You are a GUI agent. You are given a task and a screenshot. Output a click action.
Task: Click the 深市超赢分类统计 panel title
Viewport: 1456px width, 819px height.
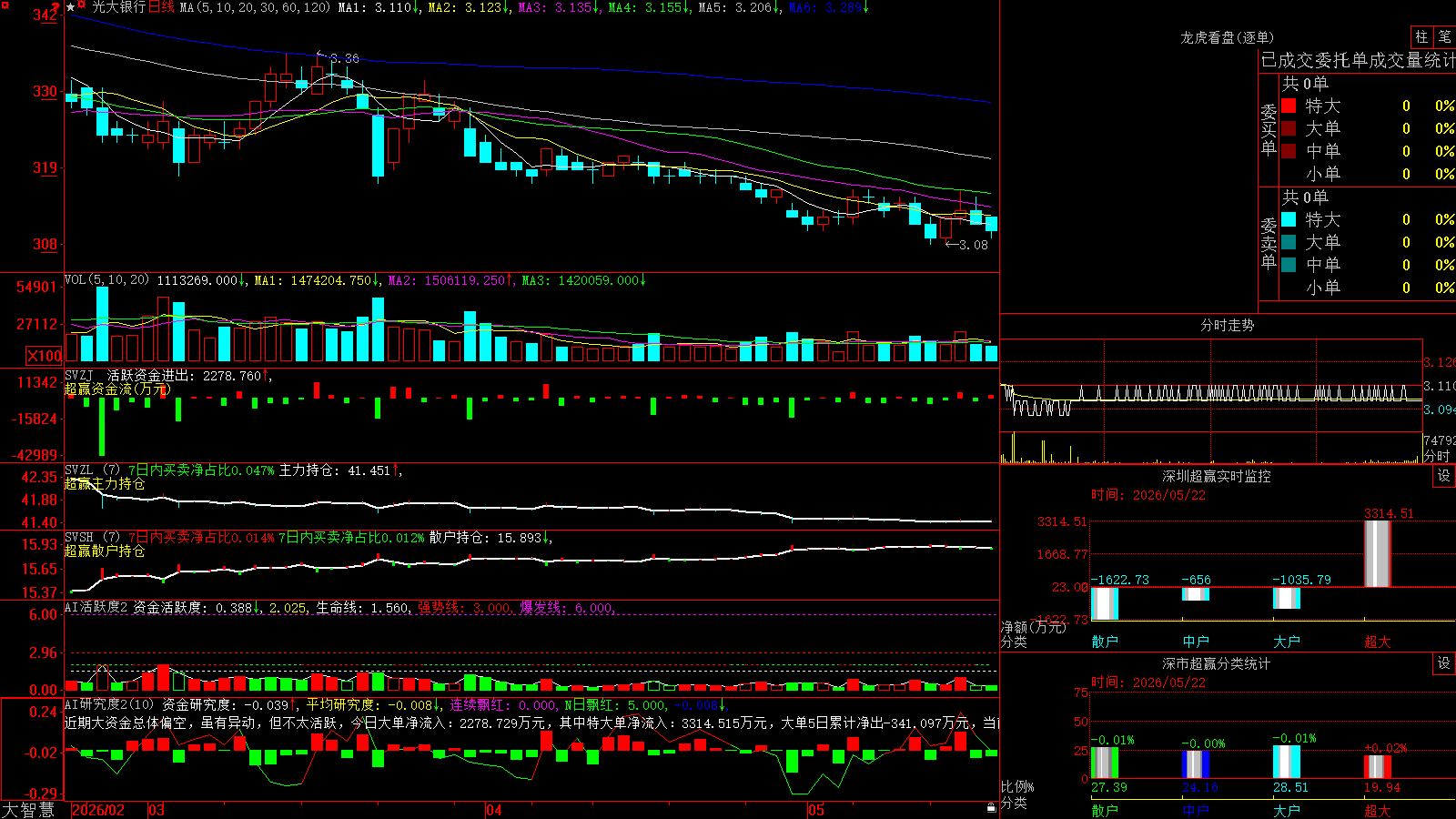1217,663
